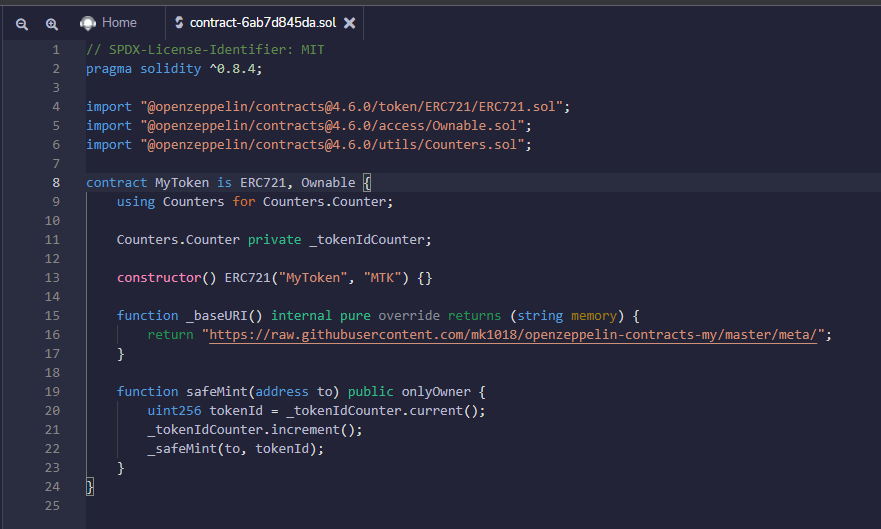The height and width of the screenshot is (529, 881).
Task: Click '_baseURI()' function name
Action: (x=224, y=316)
